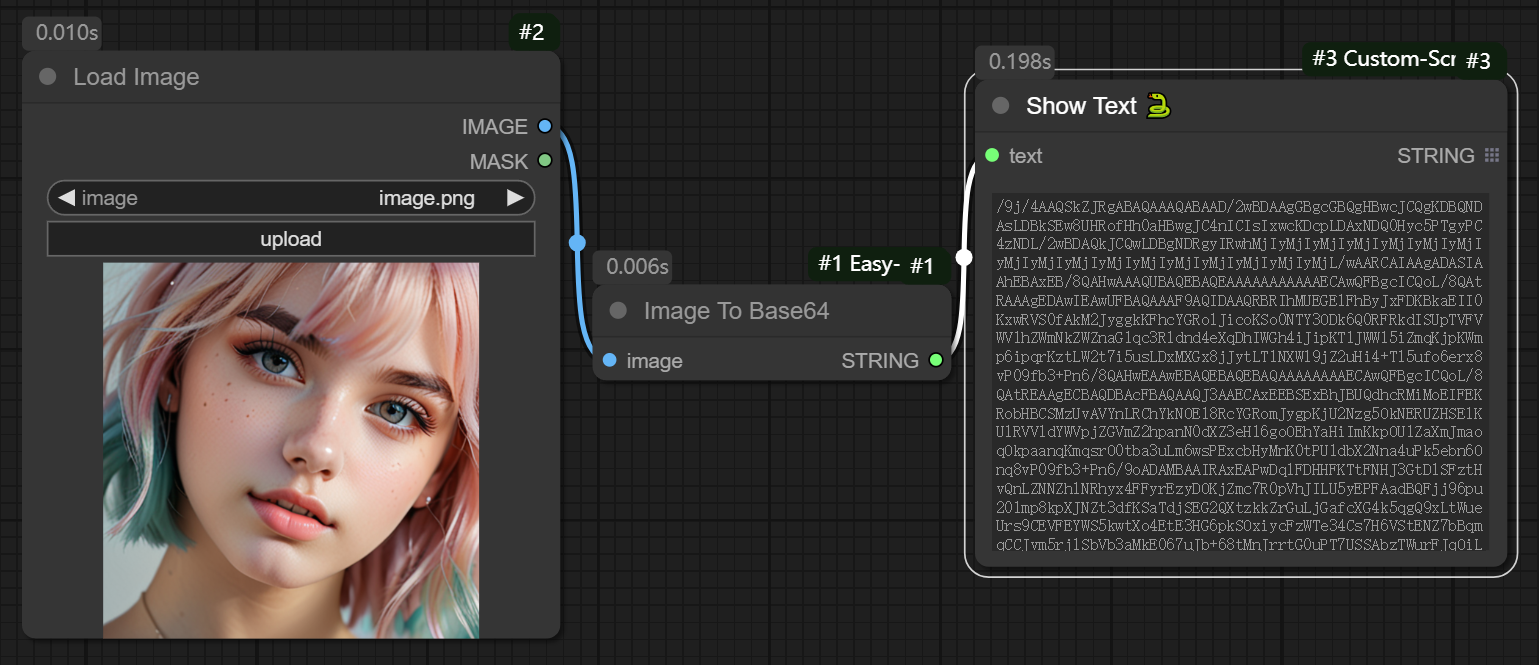The width and height of the screenshot is (1539, 665).
Task: Click the blue image input port on Image To Base64
Action: (x=610, y=360)
